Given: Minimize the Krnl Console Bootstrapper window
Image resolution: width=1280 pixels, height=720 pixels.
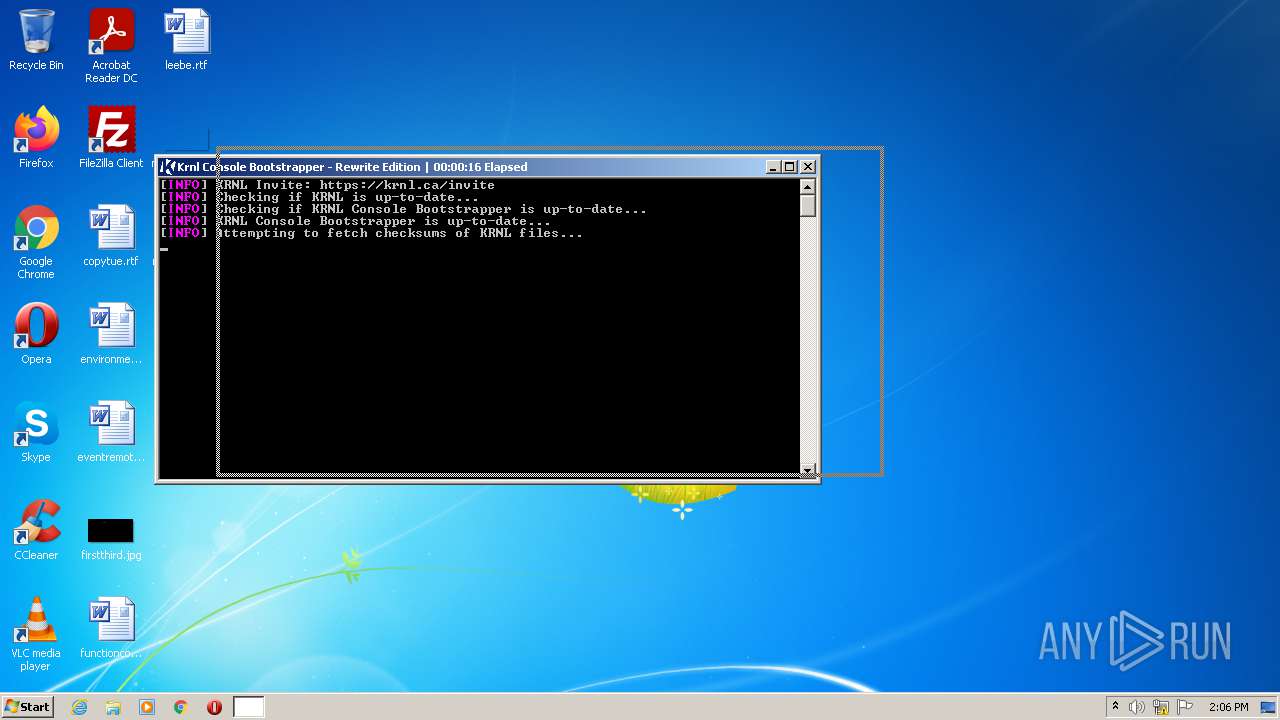Looking at the screenshot, I should 773,167.
